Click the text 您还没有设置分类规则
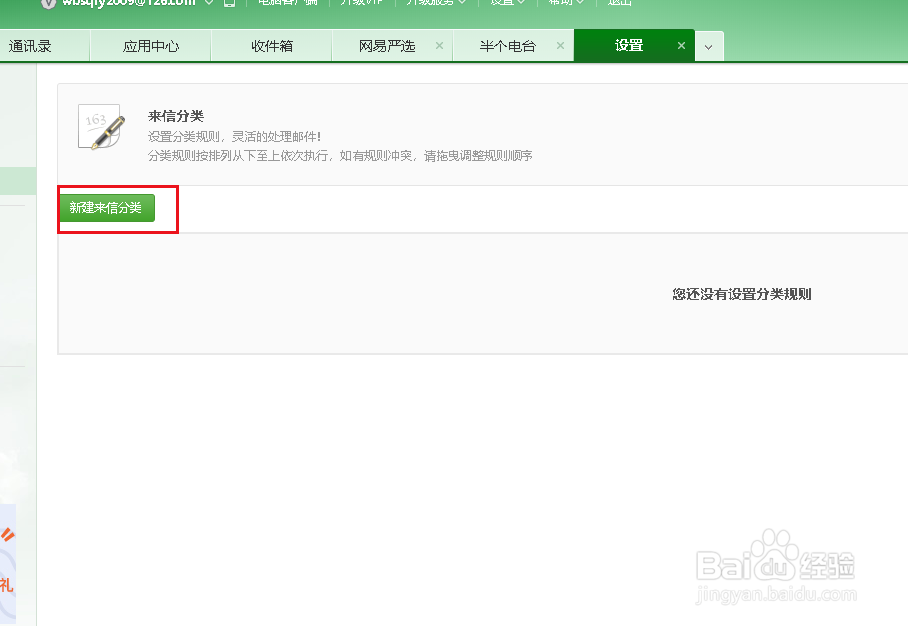Viewport: 908px width, 626px height. point(742,294)
